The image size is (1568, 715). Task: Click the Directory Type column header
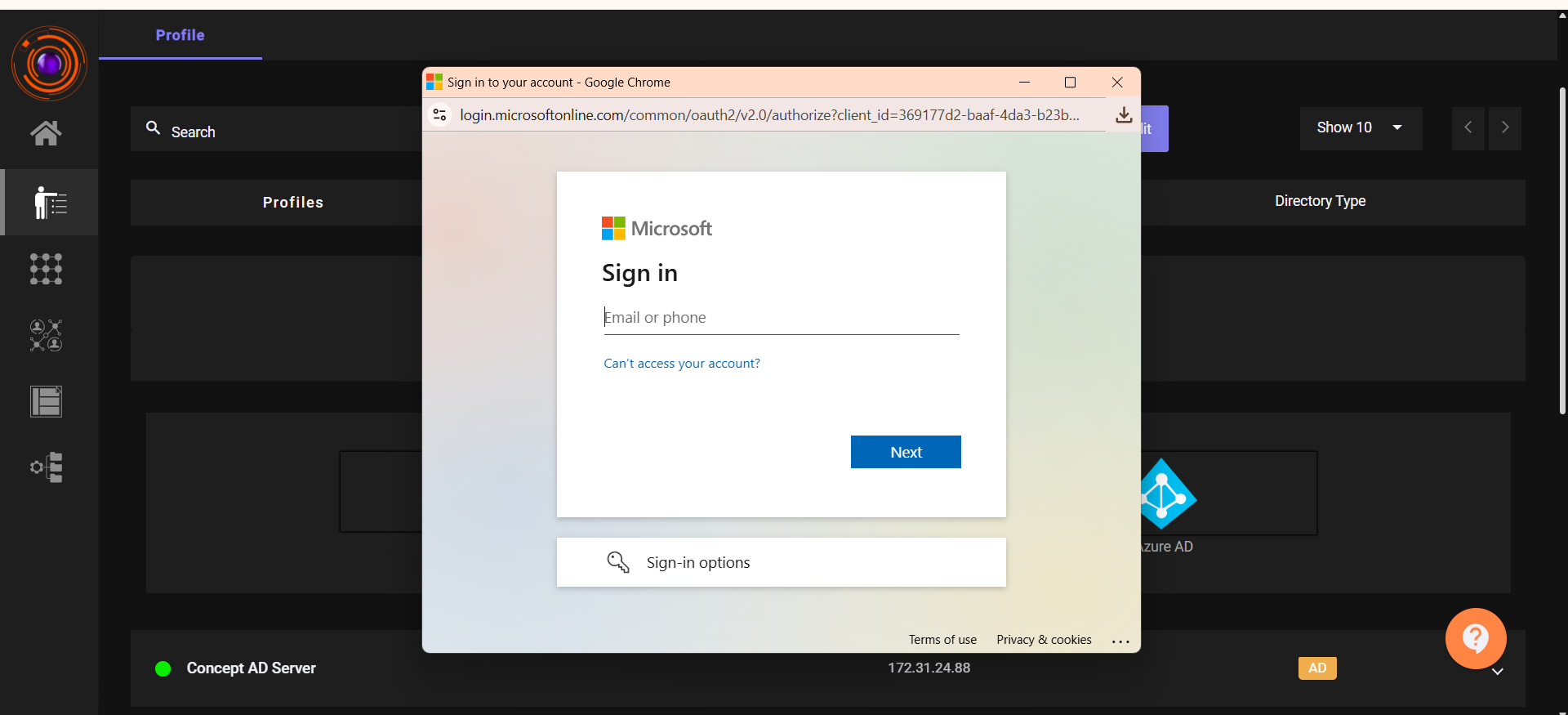(x=1321, y=201)
